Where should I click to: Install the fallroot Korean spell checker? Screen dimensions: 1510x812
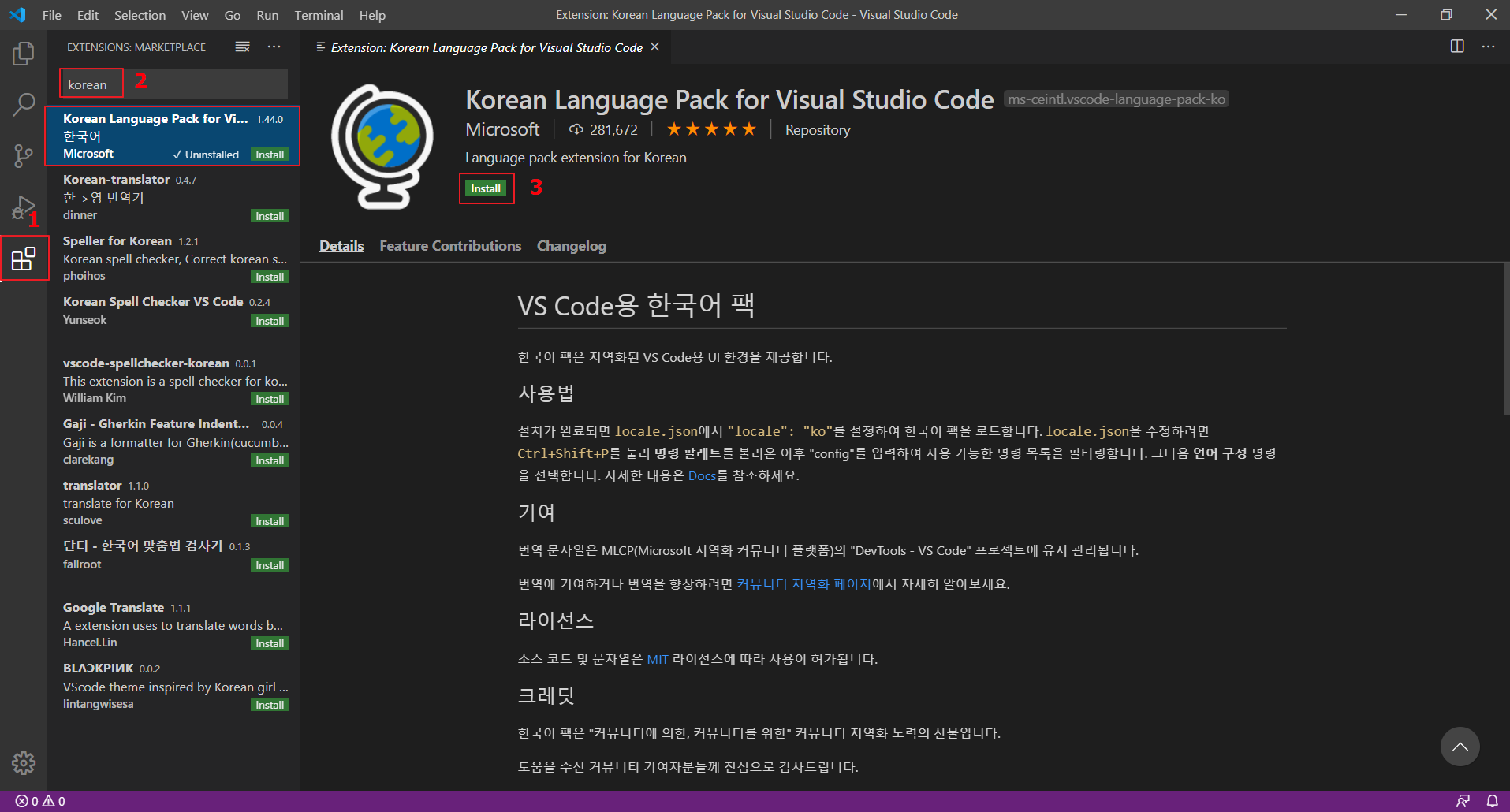click(270, 565)
